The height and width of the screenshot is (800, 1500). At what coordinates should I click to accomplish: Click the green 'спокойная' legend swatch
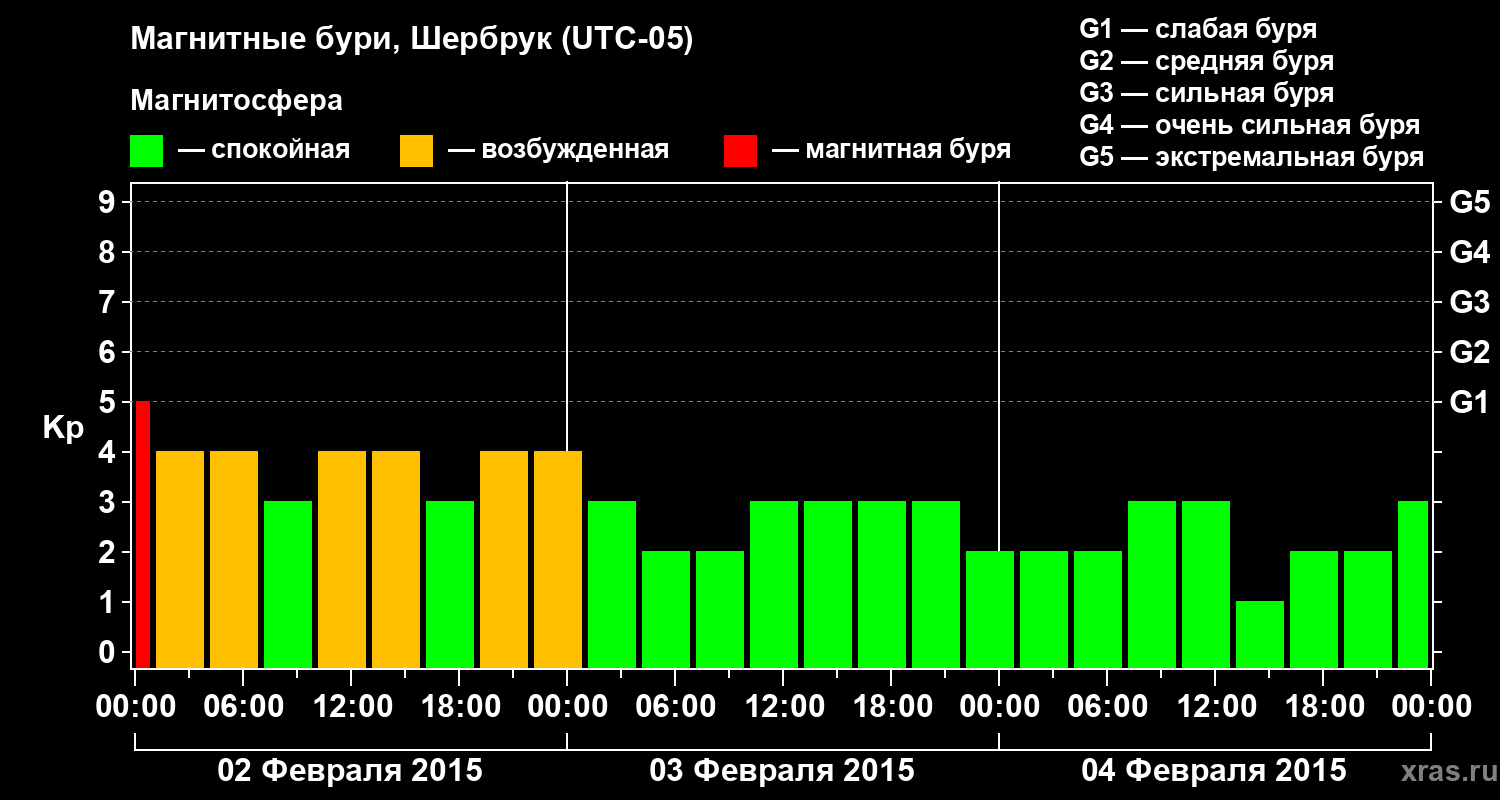(x=147, y=151)
